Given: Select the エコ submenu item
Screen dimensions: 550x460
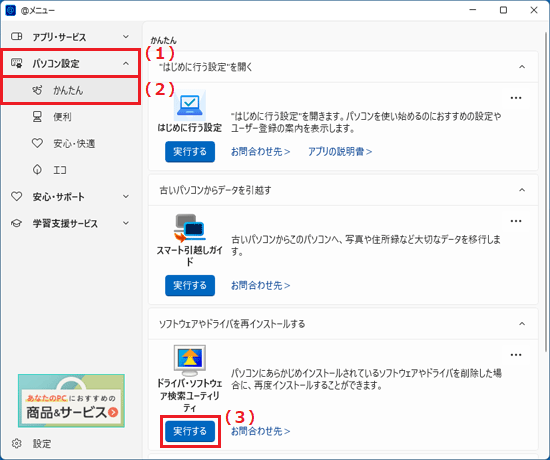Looking at the screenshot, I should tap(70, 170).
